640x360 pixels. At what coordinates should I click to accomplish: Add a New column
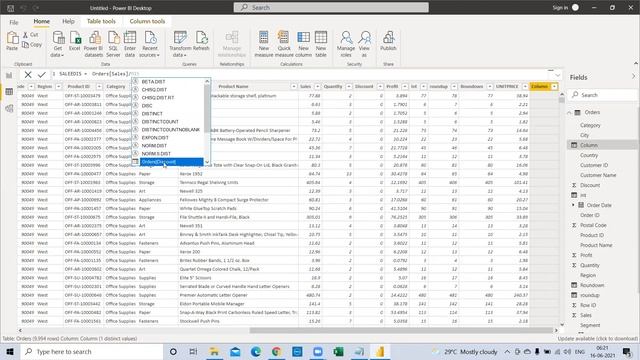pos(303,44)
